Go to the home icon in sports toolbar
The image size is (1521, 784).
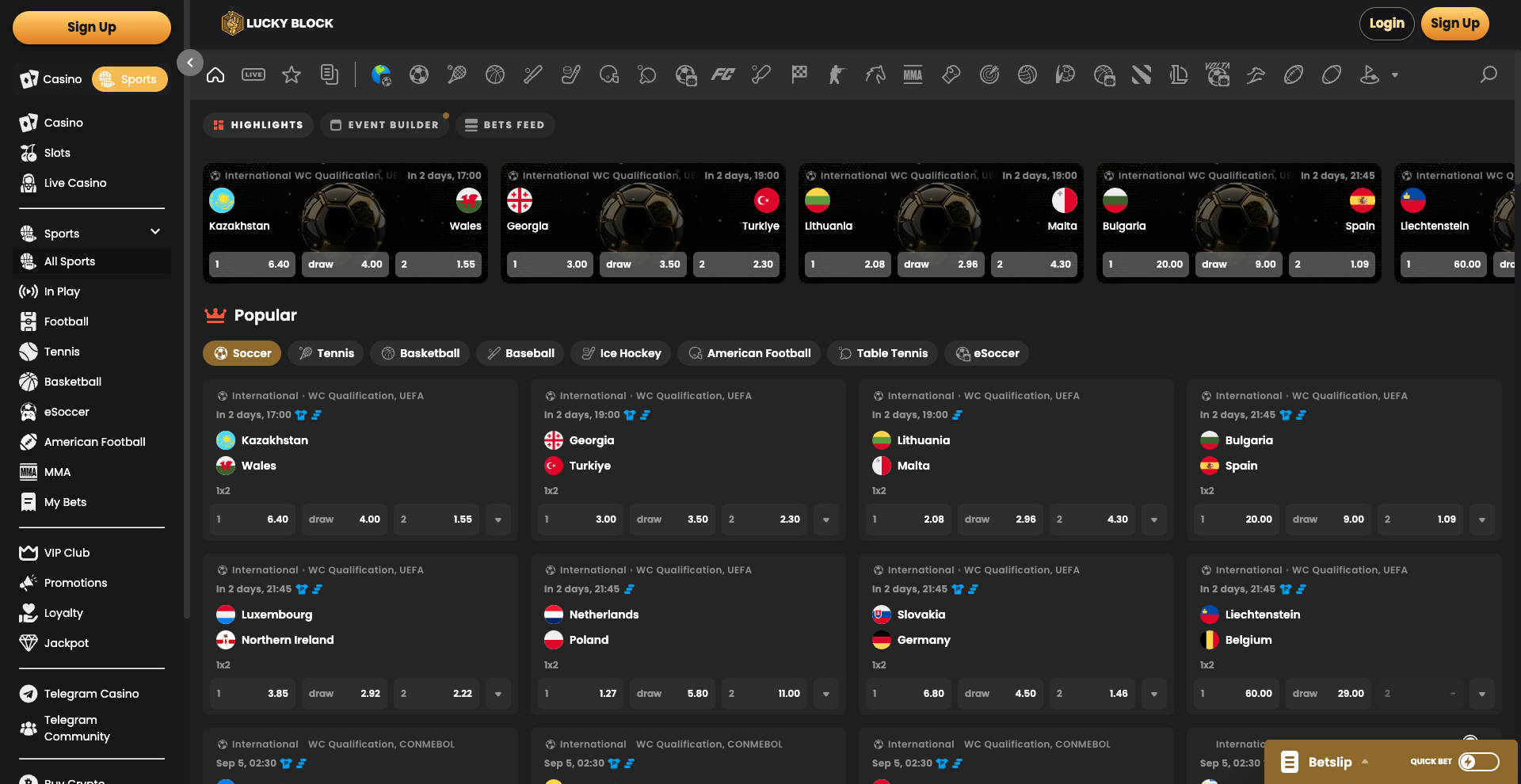(x=215, y=75)
